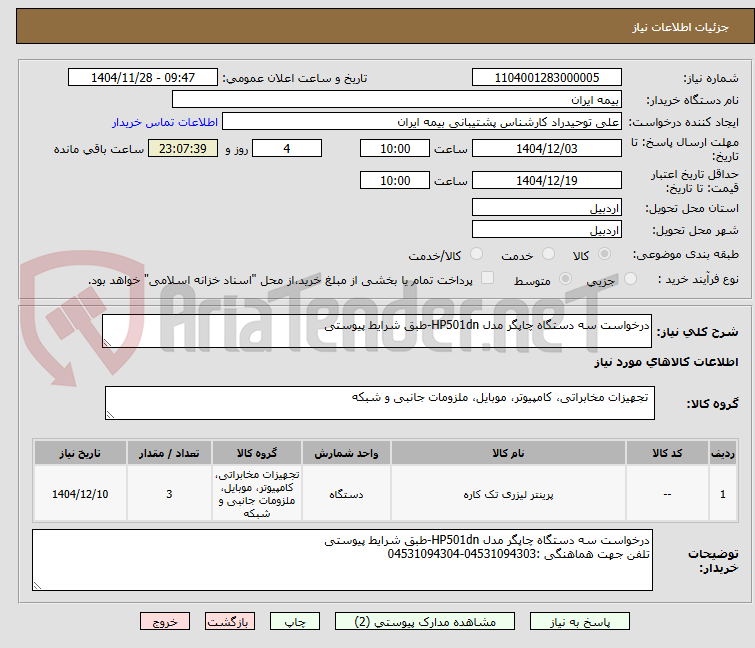The width and height of the screenshot is (755, 648).
Task: Click the چاپ print button
Action: point(295,622)
